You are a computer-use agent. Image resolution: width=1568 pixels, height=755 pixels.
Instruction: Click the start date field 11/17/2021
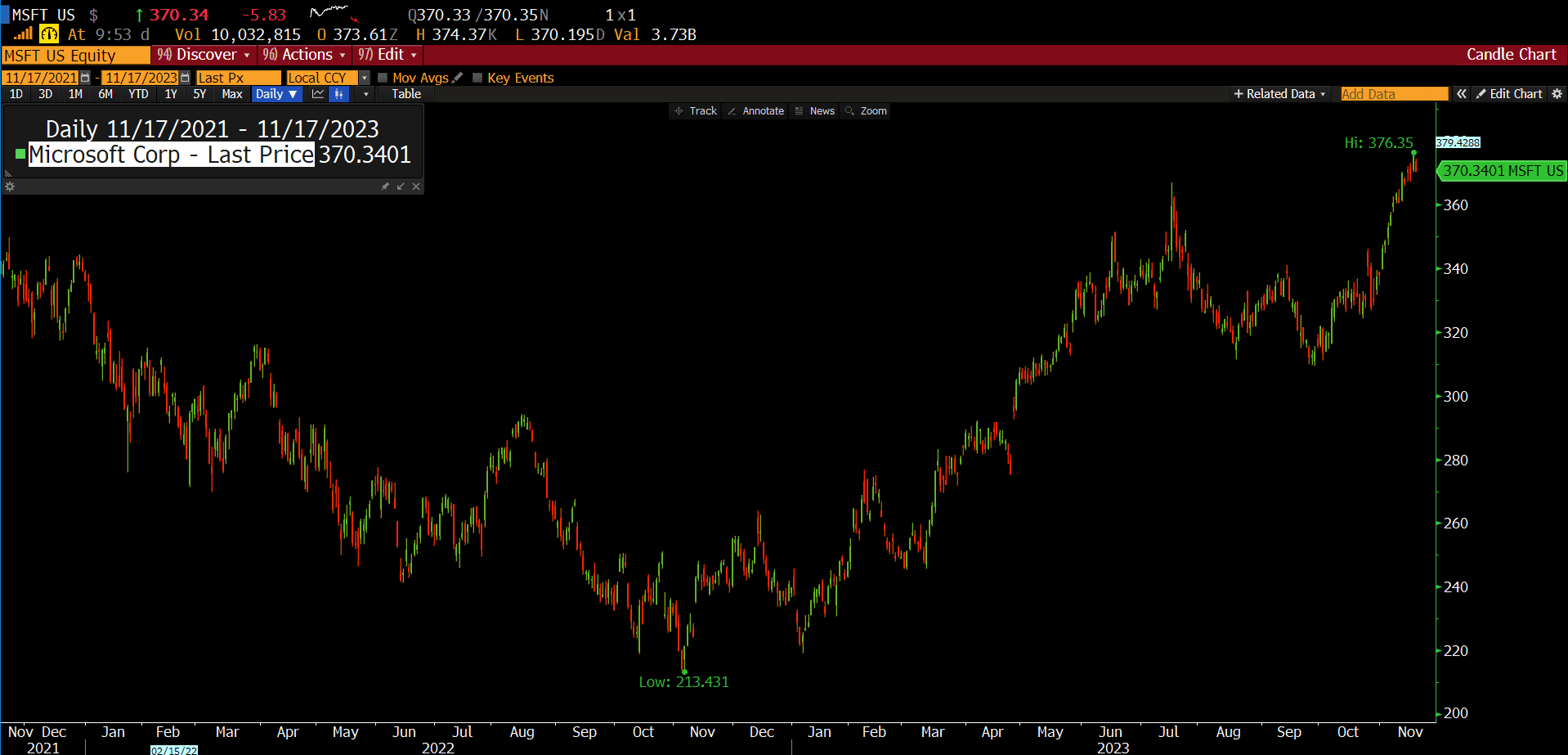(x=41, y=78)
